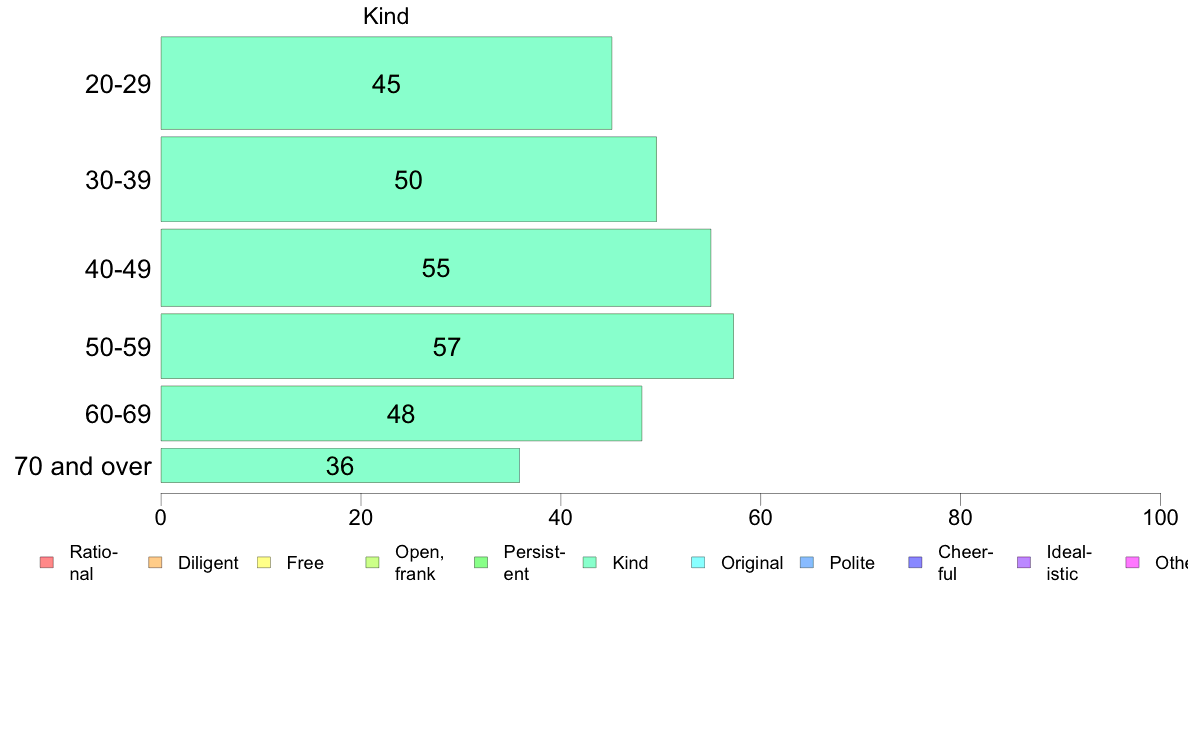Click the Open, frank legend swatch
Viewport: 1188px width, 736px height.
point(372,562)
